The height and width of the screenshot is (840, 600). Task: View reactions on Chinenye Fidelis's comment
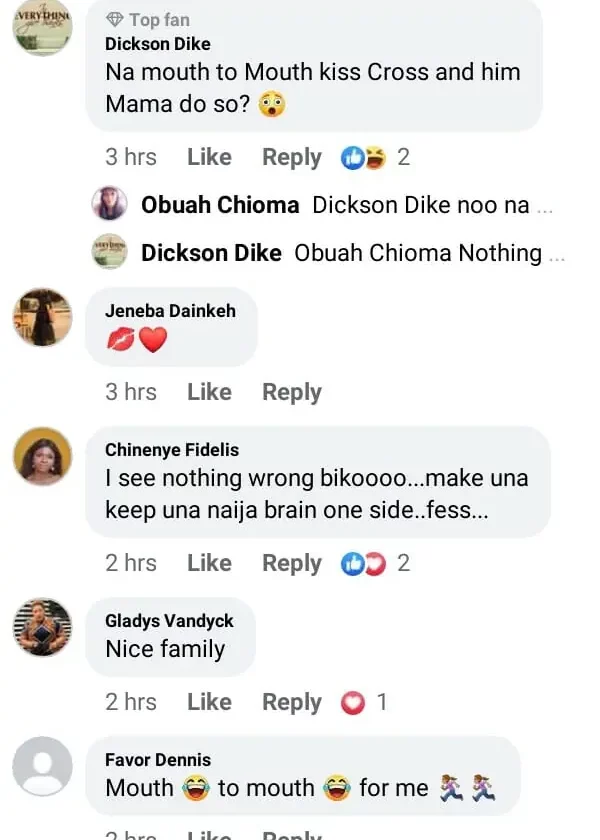coord(375,563)
